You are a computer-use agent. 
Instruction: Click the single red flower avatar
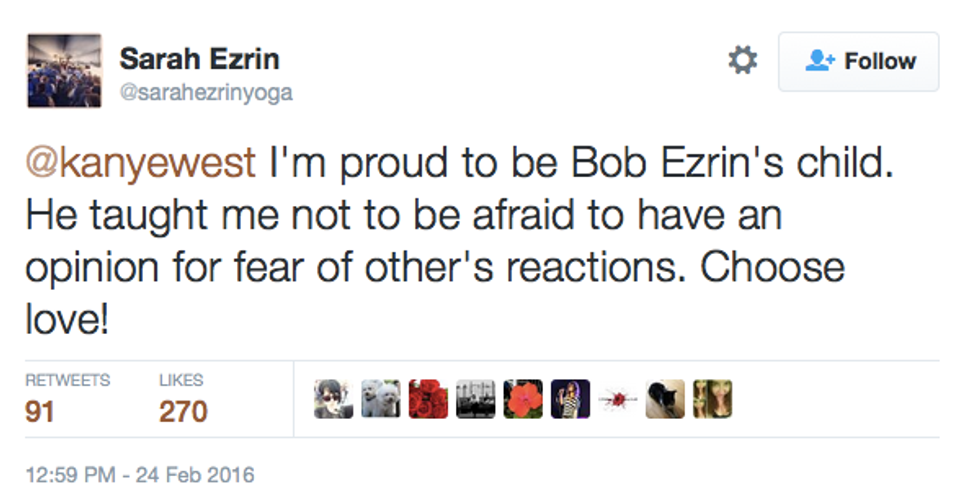point(523,399)
